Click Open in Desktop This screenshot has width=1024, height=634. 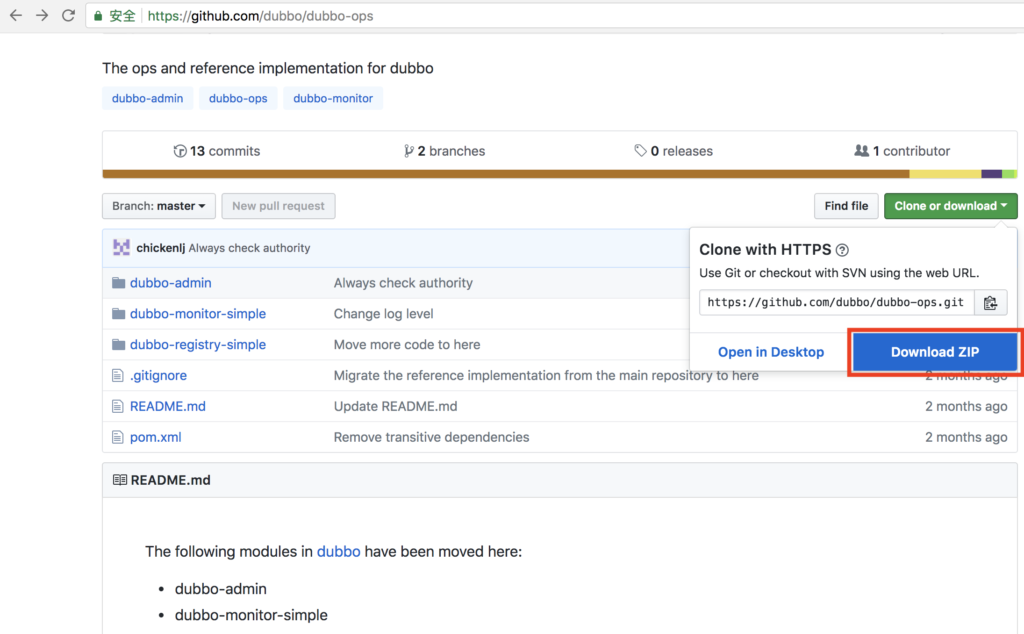[x=771, y=352]
